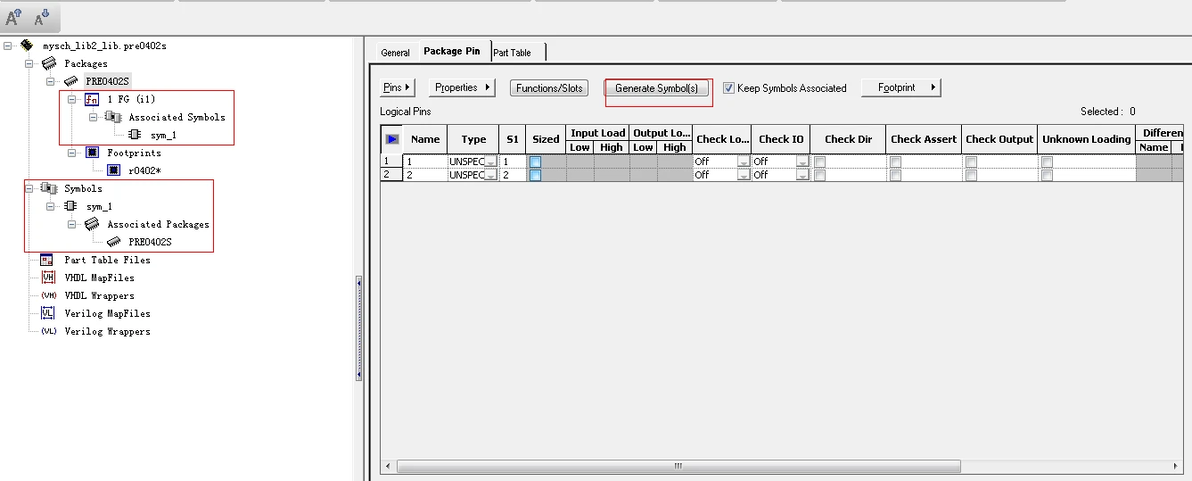Collapse the Symbols tree node
Screen dimensions: 1192x481
[29, 188]
